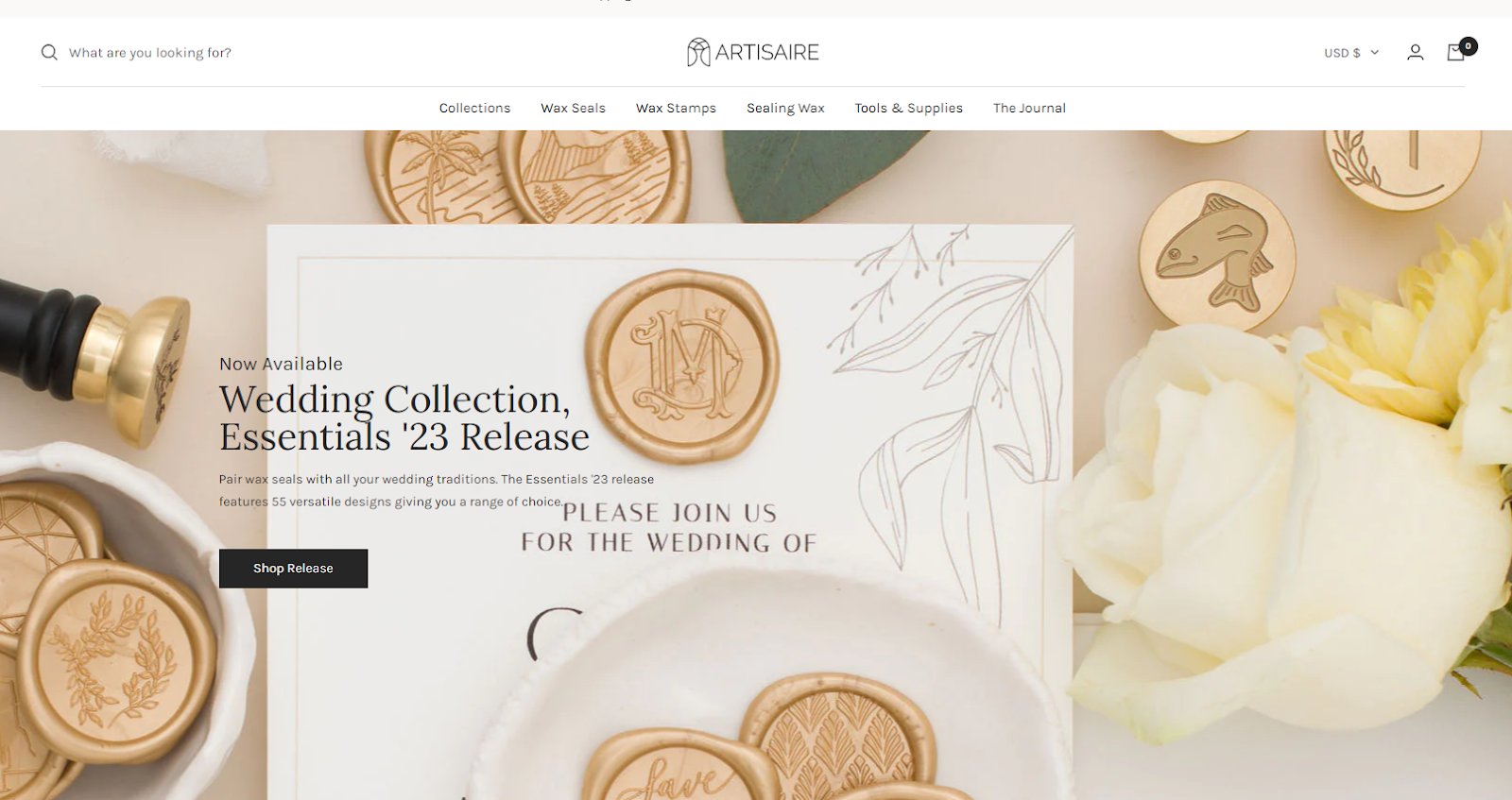This screenshot has width=1512, height=800.
Task: Open the Wax Stamps menu
Action: coord(676,109)
